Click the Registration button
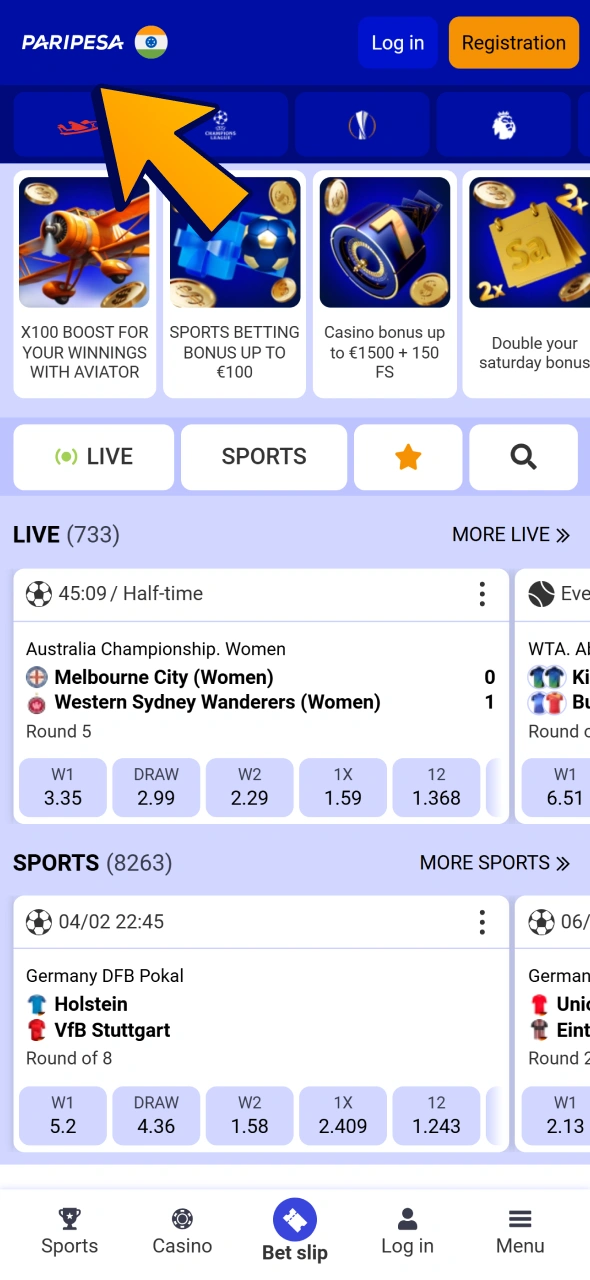Image resolution: width=590 pixels, height=1280 pixels. tap(513, 43)
